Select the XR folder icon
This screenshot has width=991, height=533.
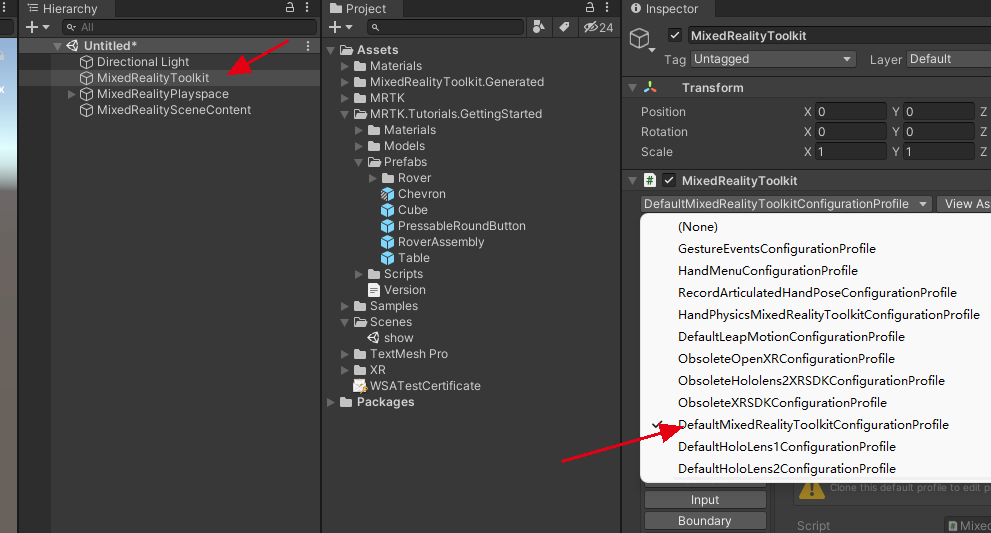pyautogui.click(x=360, y=370)
